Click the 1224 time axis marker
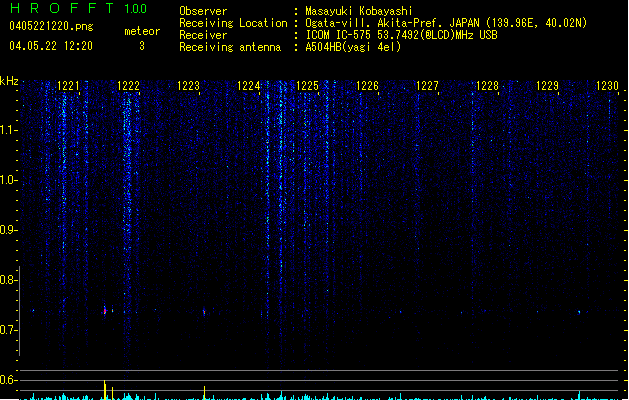This screenshot has width=629, height=400. (x=248, y=86)
